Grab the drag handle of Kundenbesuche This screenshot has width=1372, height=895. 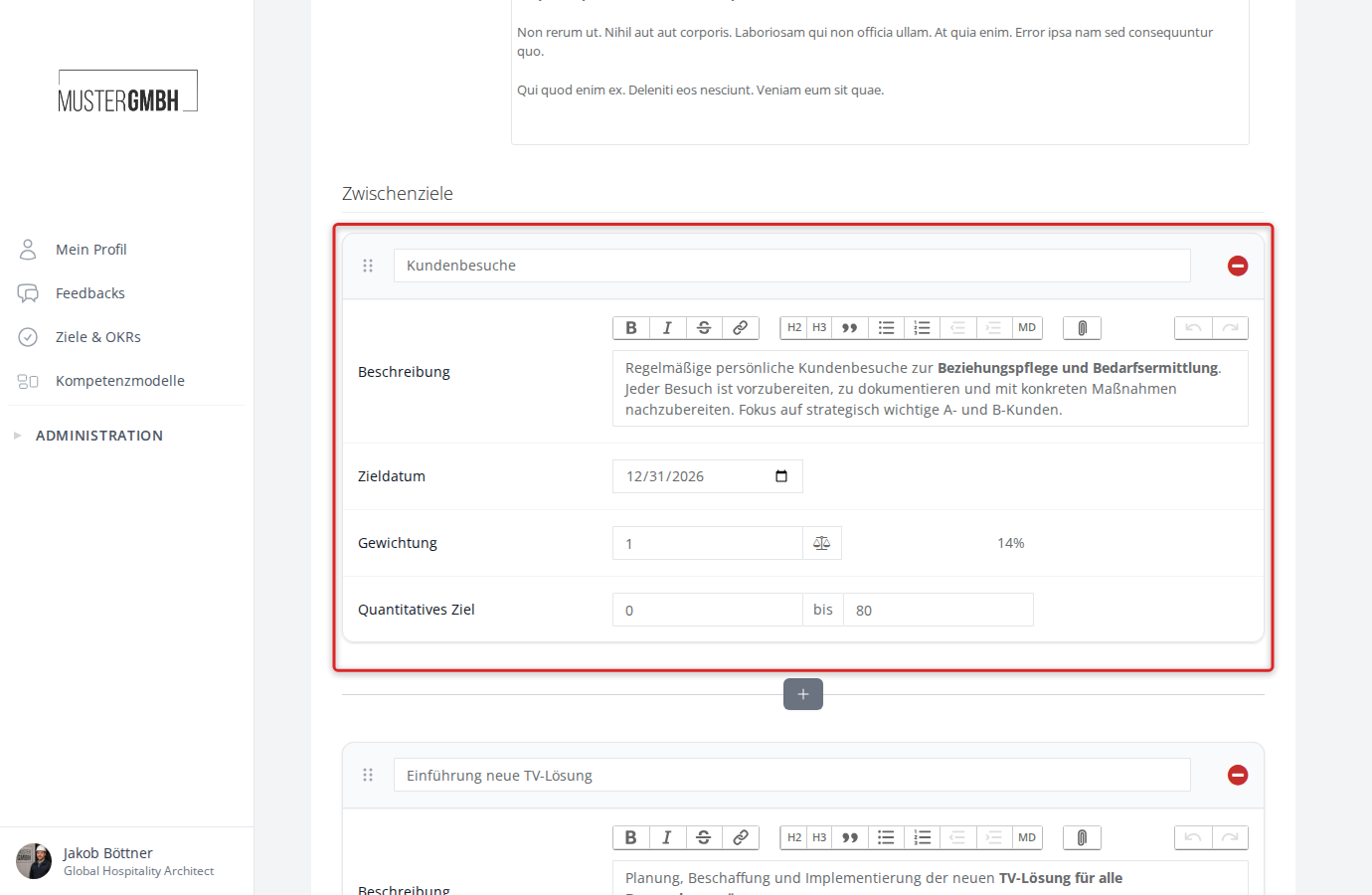[x=368, y=266]
